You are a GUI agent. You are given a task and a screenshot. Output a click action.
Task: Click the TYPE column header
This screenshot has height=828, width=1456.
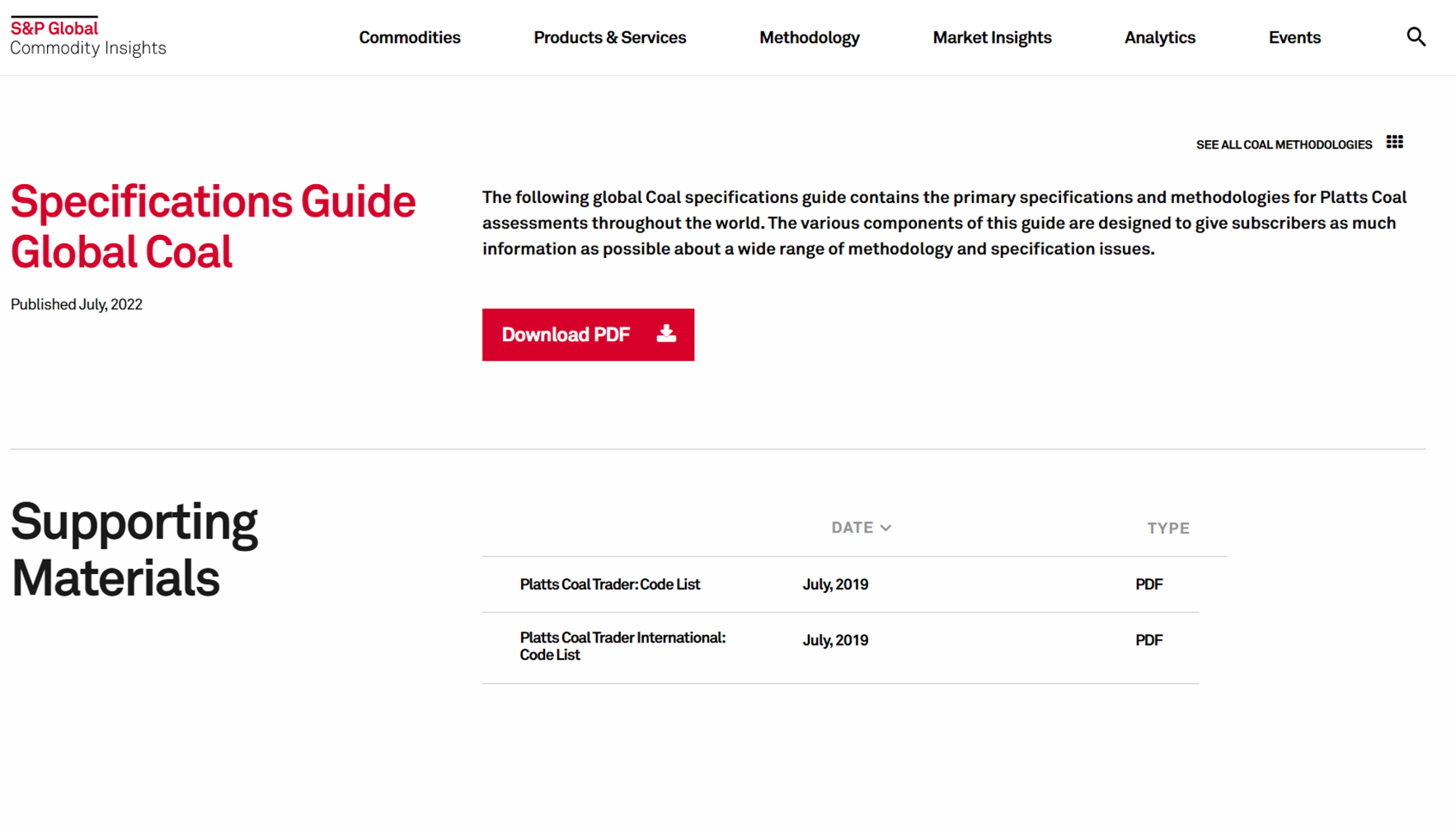tap(1168, 528)
